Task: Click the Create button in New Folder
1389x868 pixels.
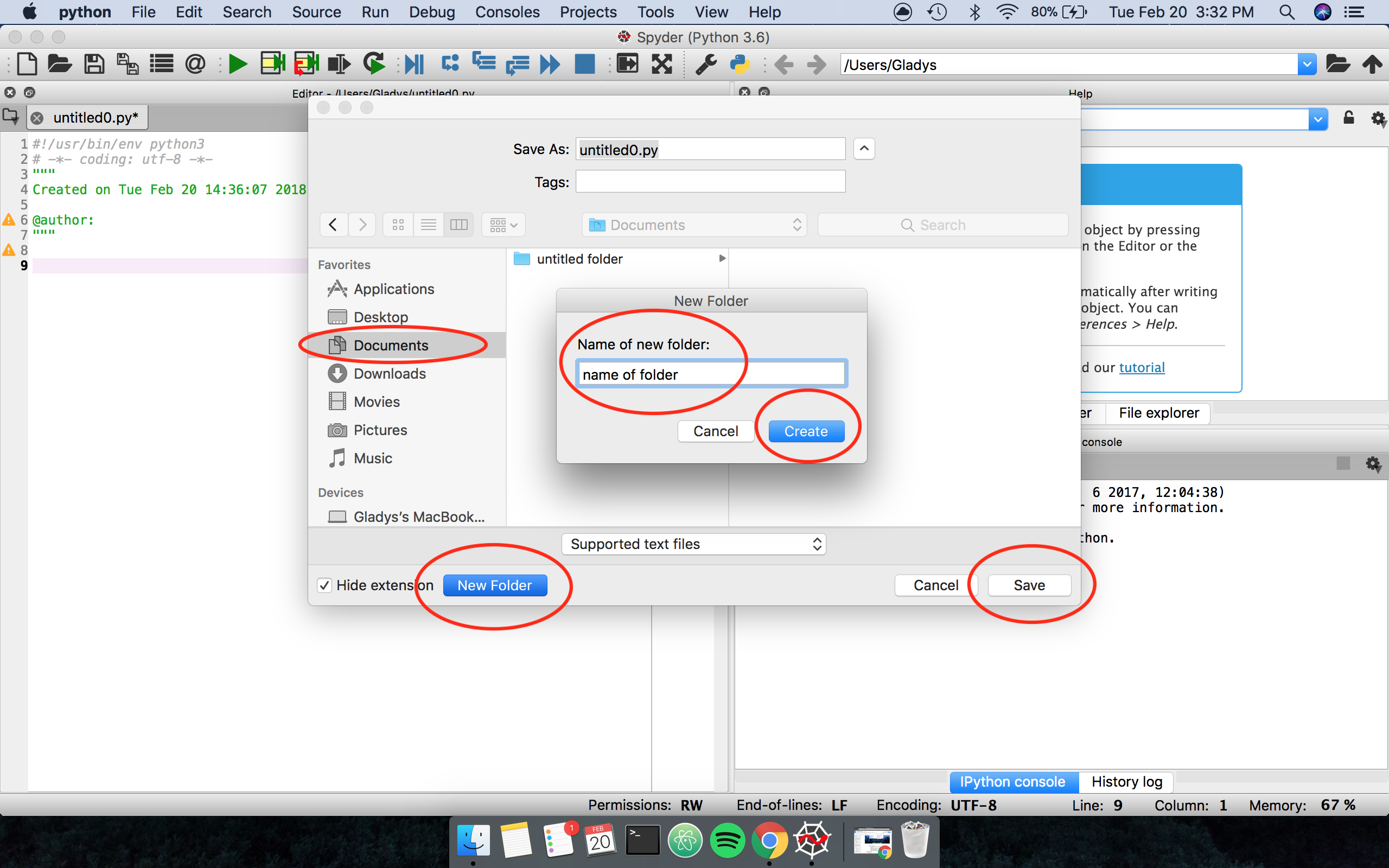Action: (x=806, y=431)
